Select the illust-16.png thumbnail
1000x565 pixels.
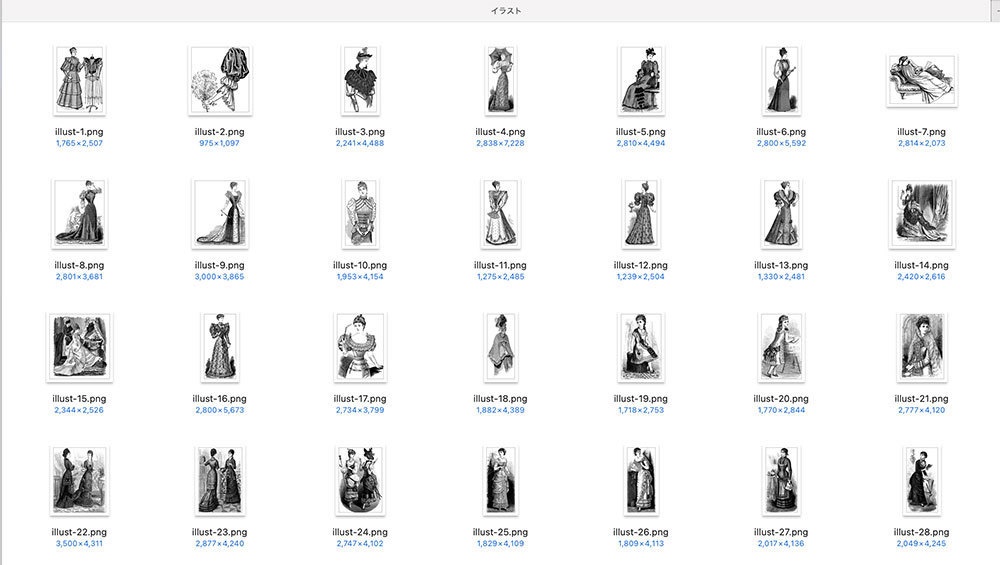pos(219,348)
